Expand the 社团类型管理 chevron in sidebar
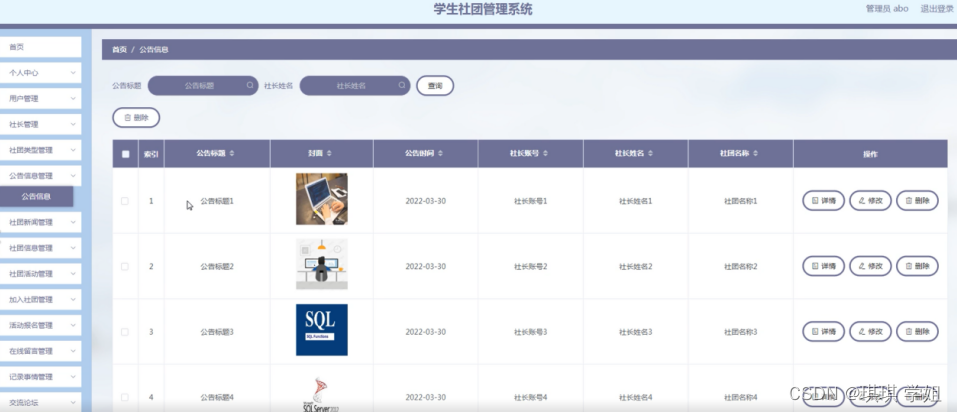This screenshot has height=412, width=957. click(x=73, y=150)
